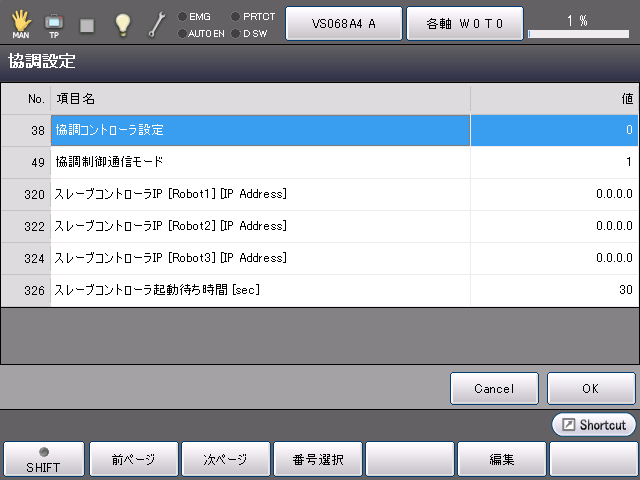Open the VS068A4 A robot selector
Image resolution: width=640 pixels, height=480 pixels.
(x=344, y=23)
